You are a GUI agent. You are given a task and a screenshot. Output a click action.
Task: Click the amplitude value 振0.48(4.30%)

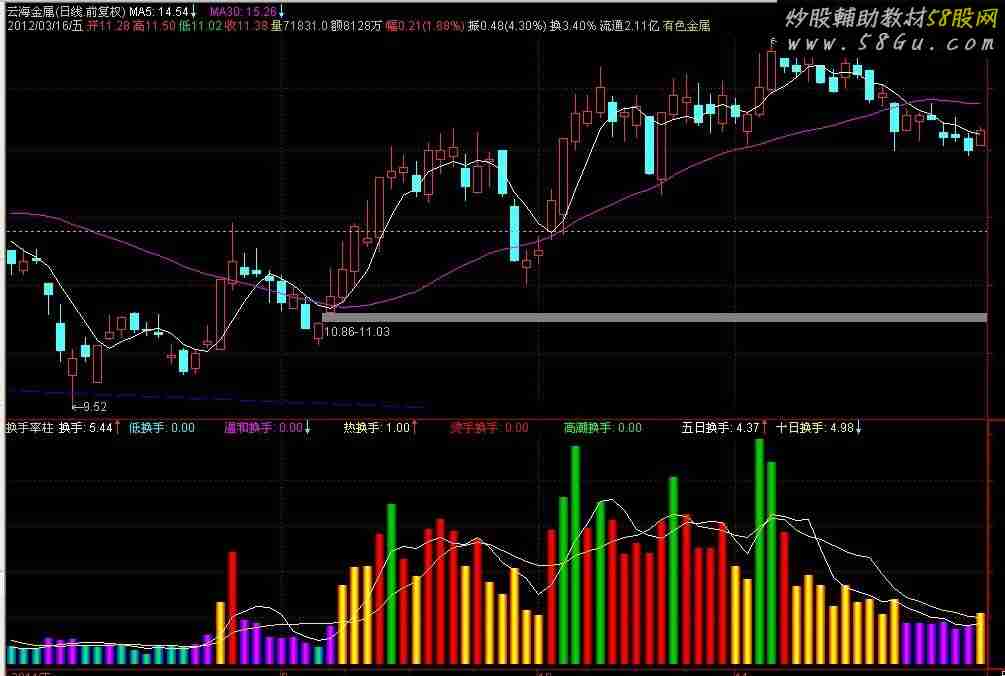pyautogui.click(x=508, y=26)
